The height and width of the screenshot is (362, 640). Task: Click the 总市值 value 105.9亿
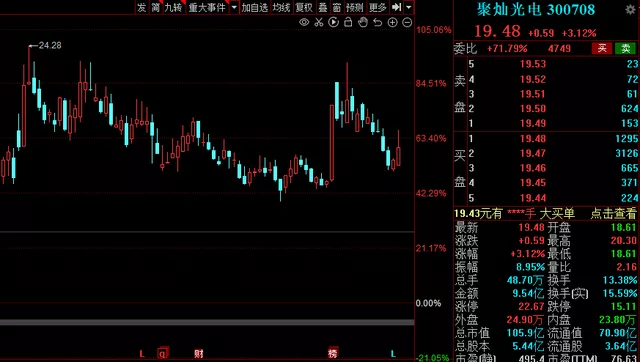[x=525, y=333]
